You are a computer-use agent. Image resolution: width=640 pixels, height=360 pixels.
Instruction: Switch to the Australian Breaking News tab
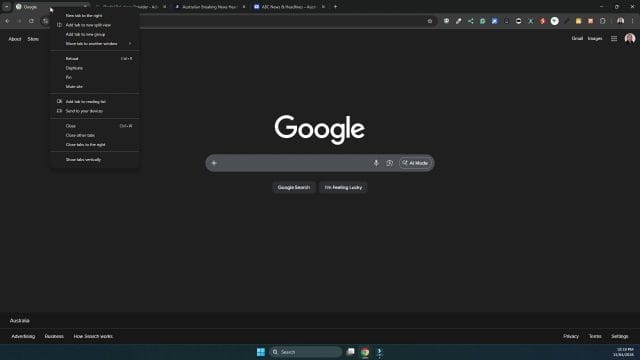click(209, 7)
